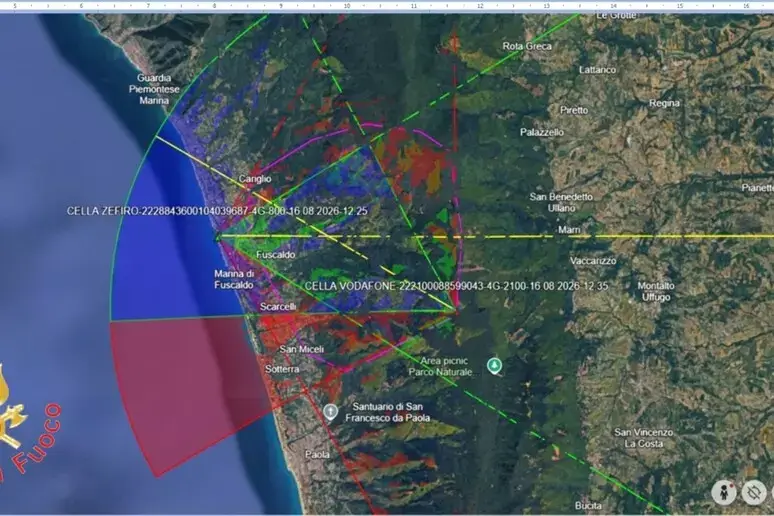Click the Guardia Piemontese Marina label
The image size is (774, 516).
[x=154, y=89]
